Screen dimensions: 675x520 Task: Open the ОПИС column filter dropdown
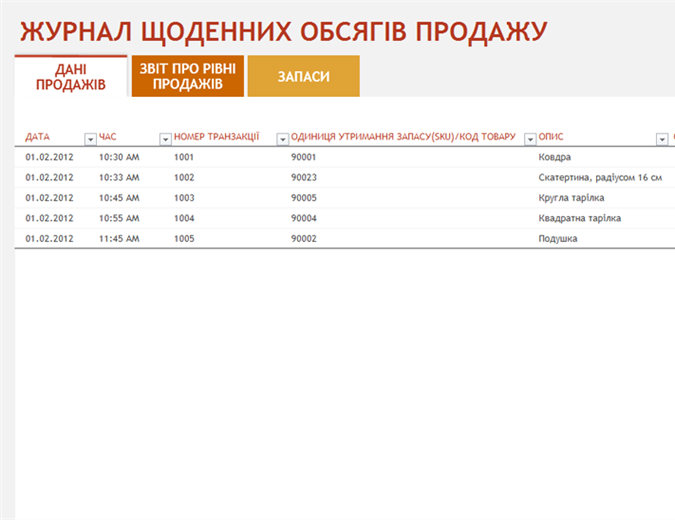[662, 139]
